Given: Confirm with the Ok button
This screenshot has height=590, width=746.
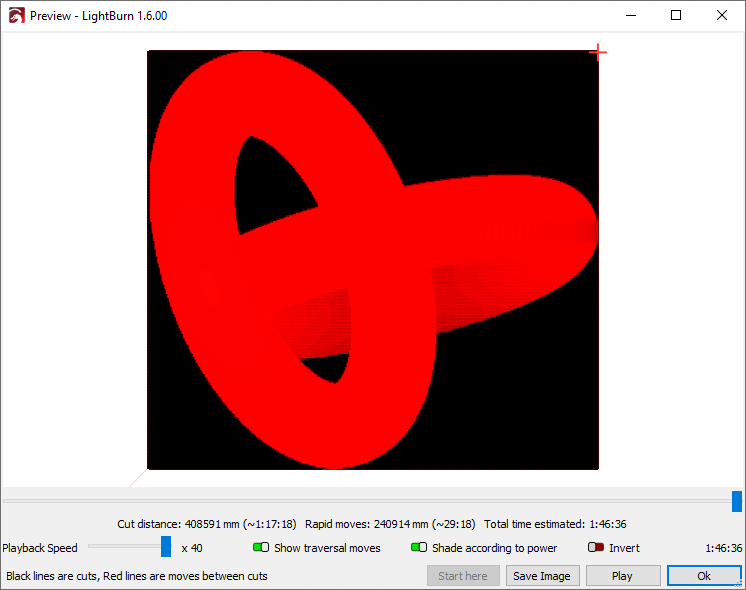Looking at the screenshot, I should [x=704, y=576].
